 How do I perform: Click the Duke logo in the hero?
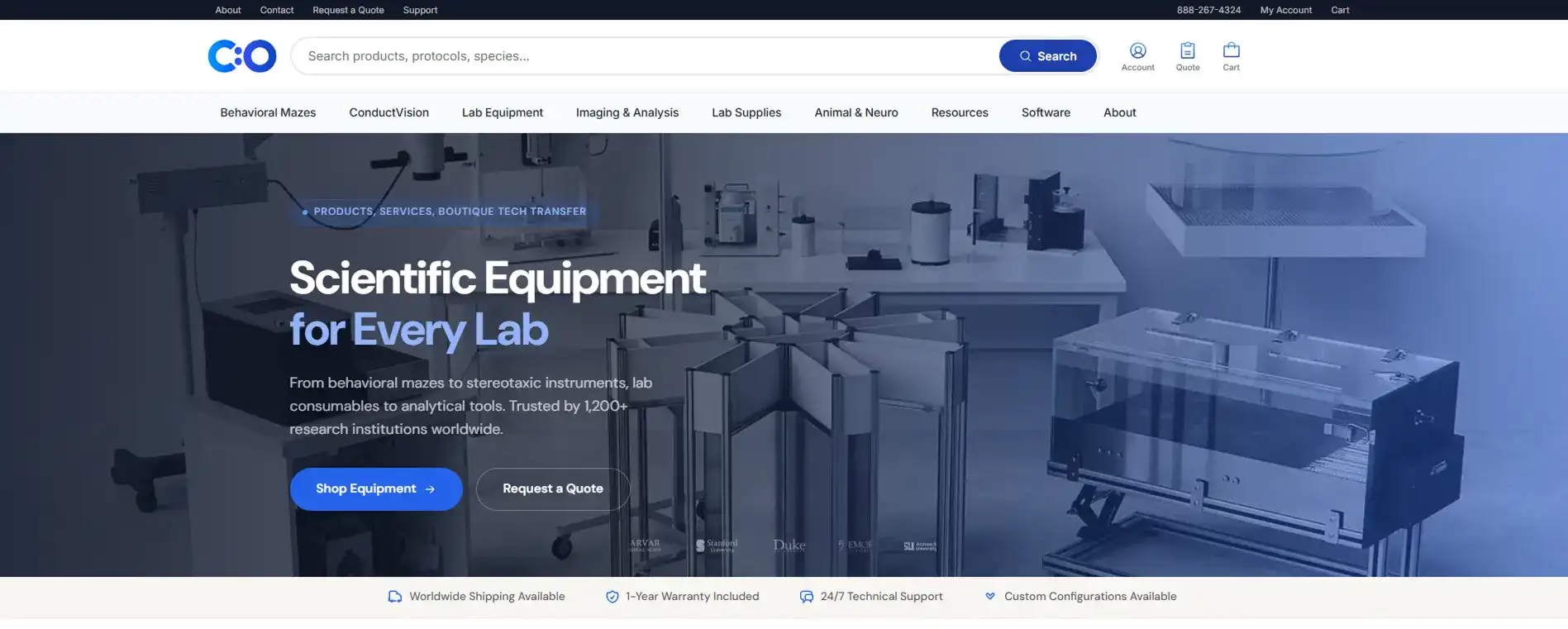(x=789, y=546)
